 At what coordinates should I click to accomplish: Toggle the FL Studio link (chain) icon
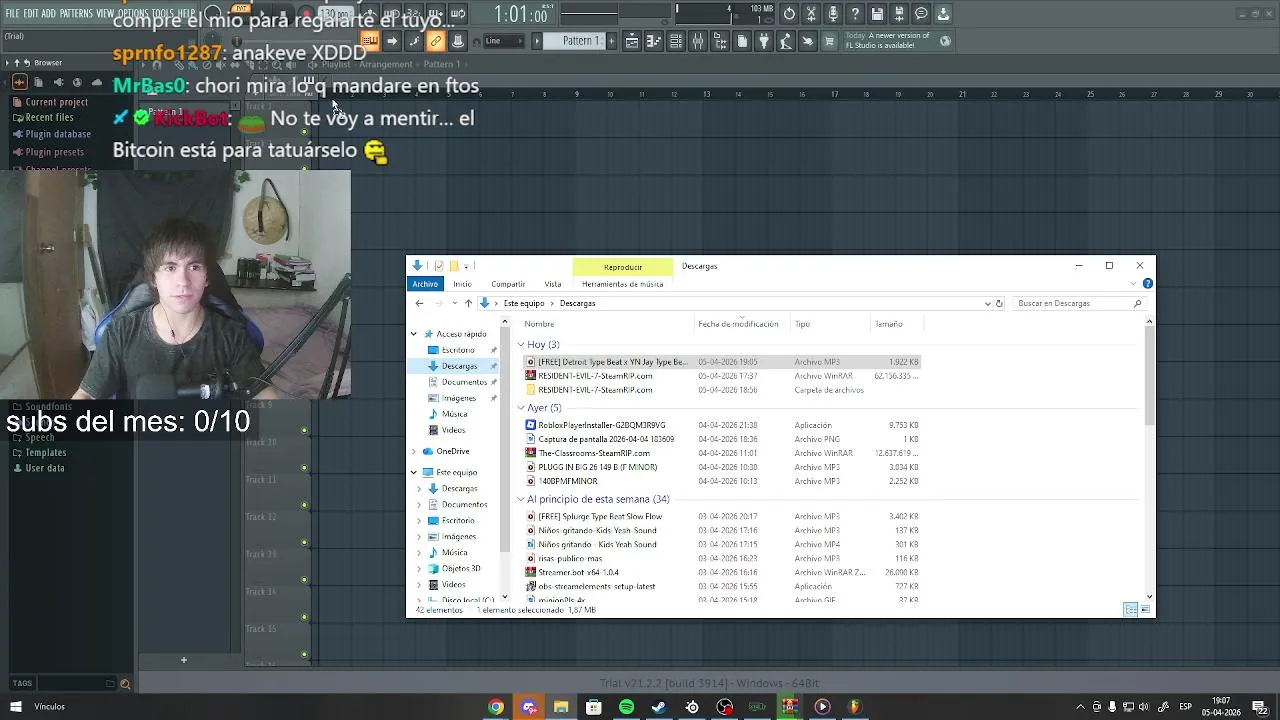pos(435,41)
